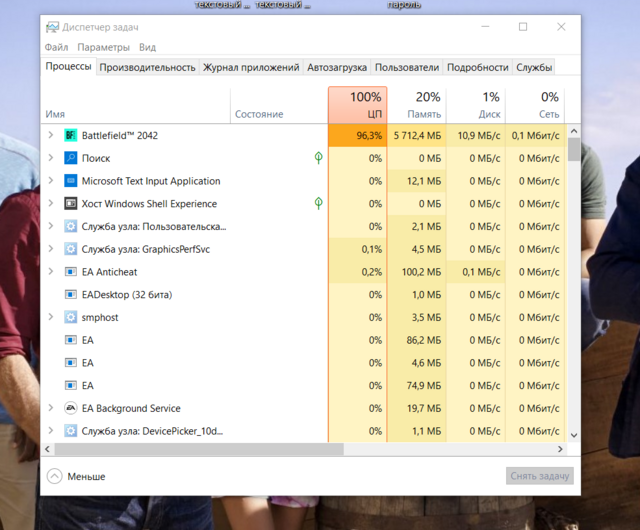Expand the Battlefield 2042 process group

[x=51, y=135]
